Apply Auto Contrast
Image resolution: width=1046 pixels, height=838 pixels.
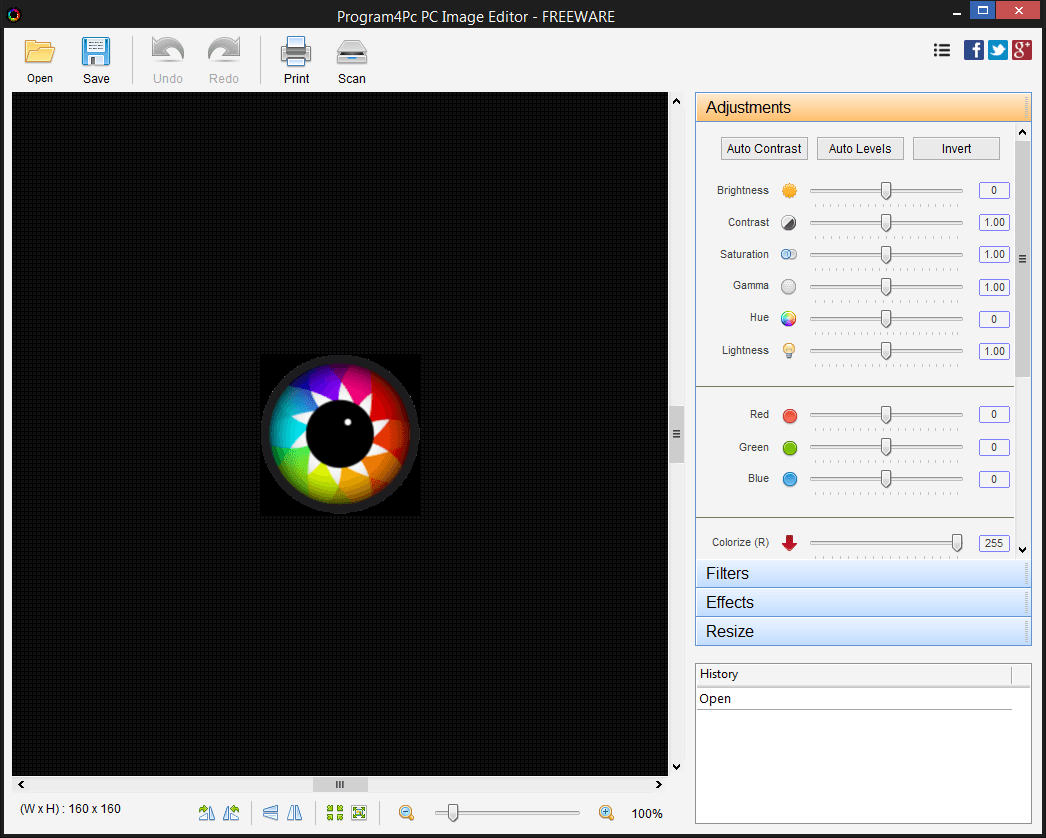[764, 149]
